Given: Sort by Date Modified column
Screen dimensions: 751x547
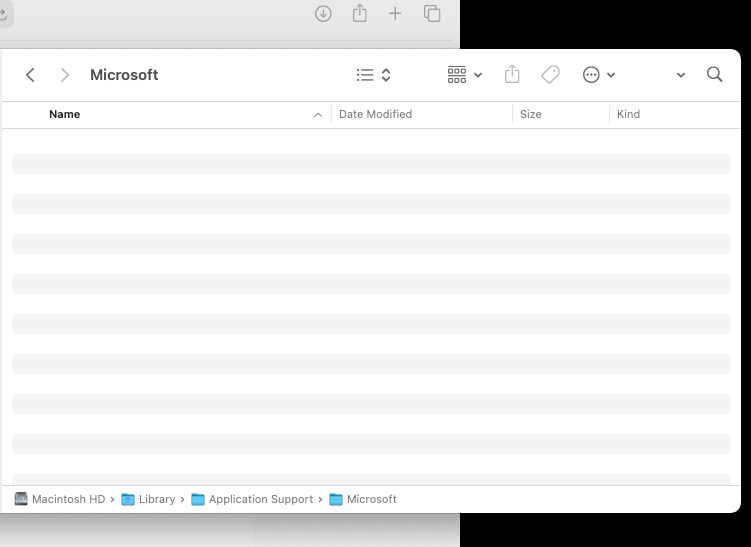Looking at the screenshot, I should 375,114.
